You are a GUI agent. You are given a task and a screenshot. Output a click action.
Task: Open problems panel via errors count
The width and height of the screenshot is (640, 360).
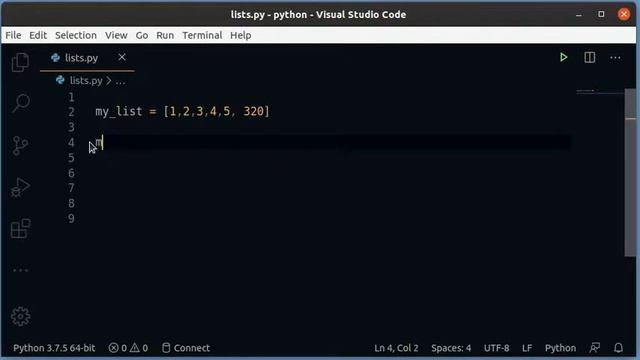coord(118,348)
